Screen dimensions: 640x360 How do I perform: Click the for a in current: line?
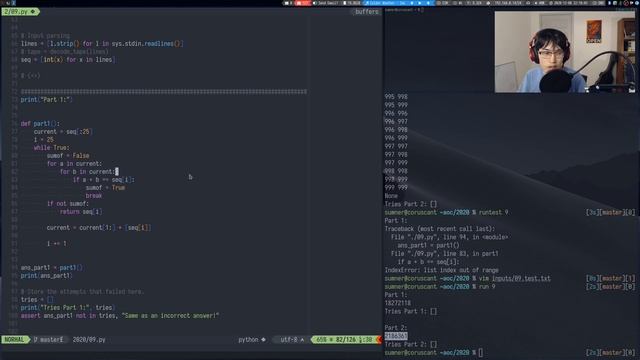[x=74, y=164]
